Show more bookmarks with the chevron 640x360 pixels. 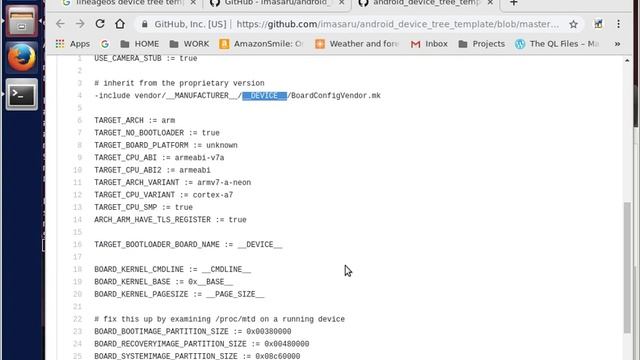pos(617,44)
